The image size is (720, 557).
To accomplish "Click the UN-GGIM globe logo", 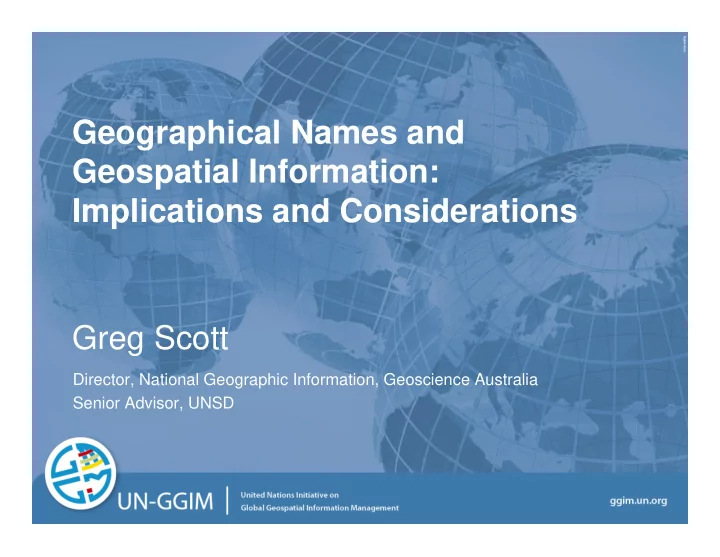I will 81,473.
